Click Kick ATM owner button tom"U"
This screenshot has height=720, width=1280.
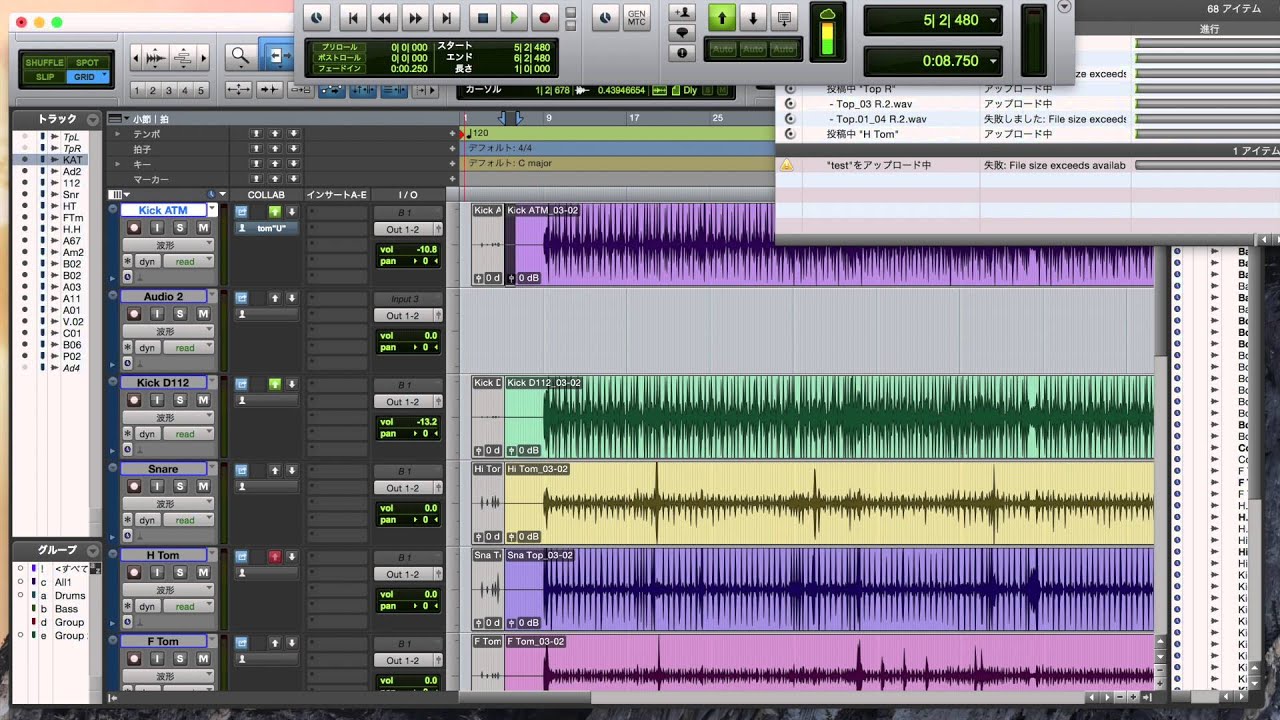[266, 228]
